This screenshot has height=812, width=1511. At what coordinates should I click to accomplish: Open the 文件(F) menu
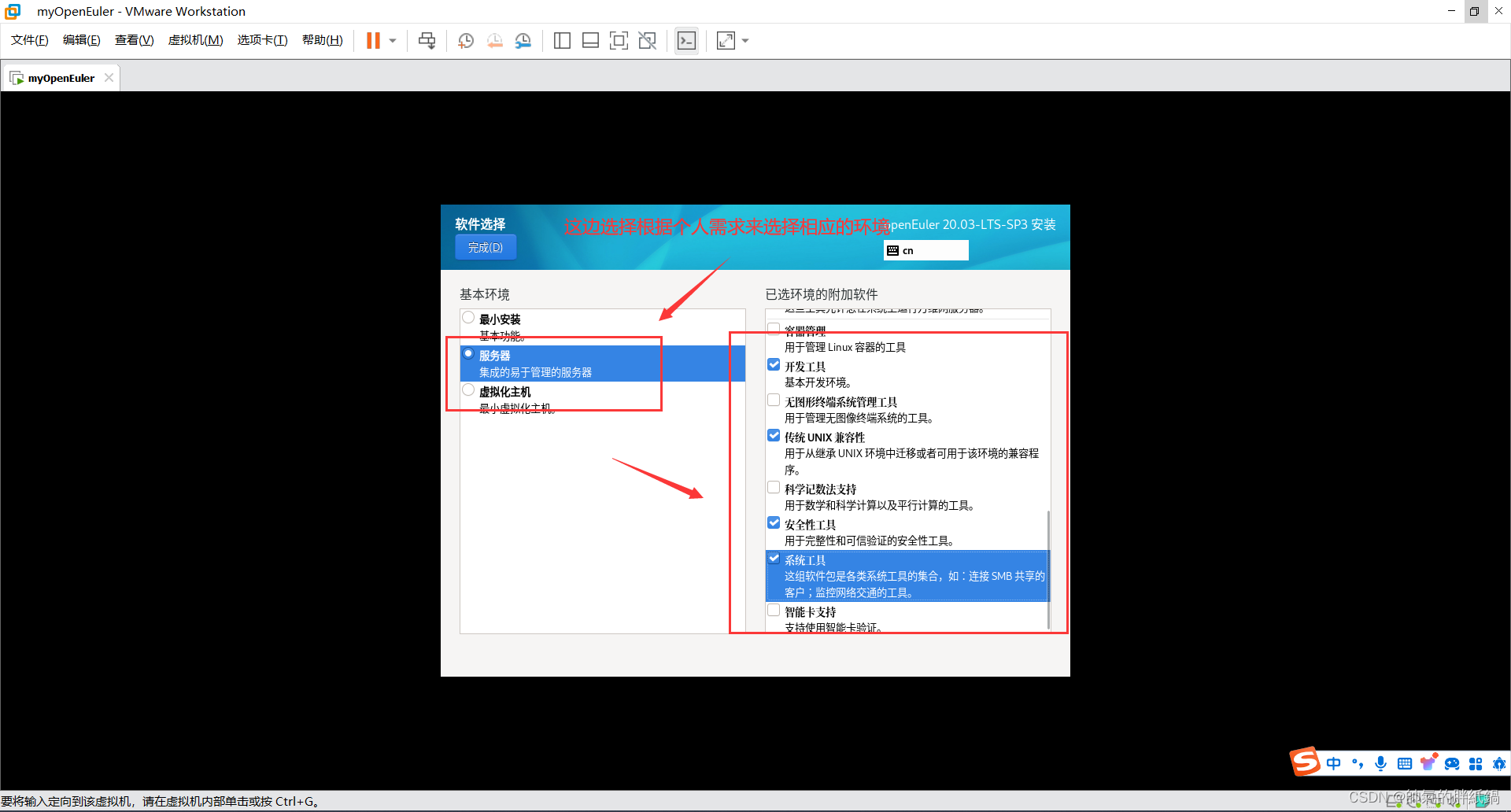[x=30, y=40]
